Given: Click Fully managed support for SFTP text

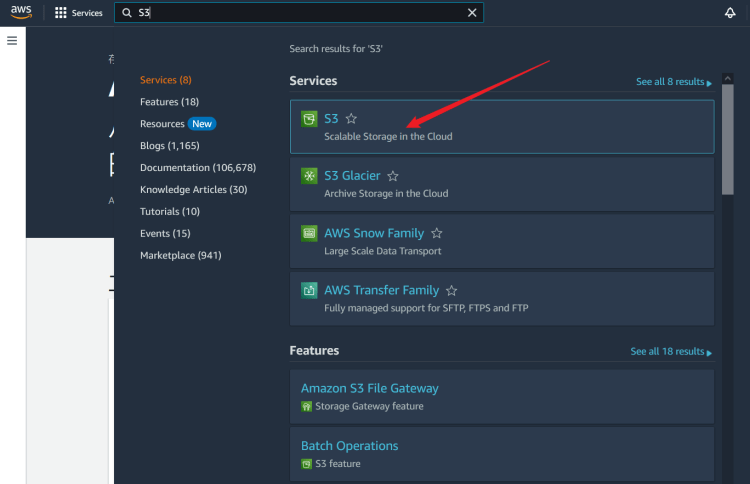Looking at the screenshot, I should [x=426, y=308].
